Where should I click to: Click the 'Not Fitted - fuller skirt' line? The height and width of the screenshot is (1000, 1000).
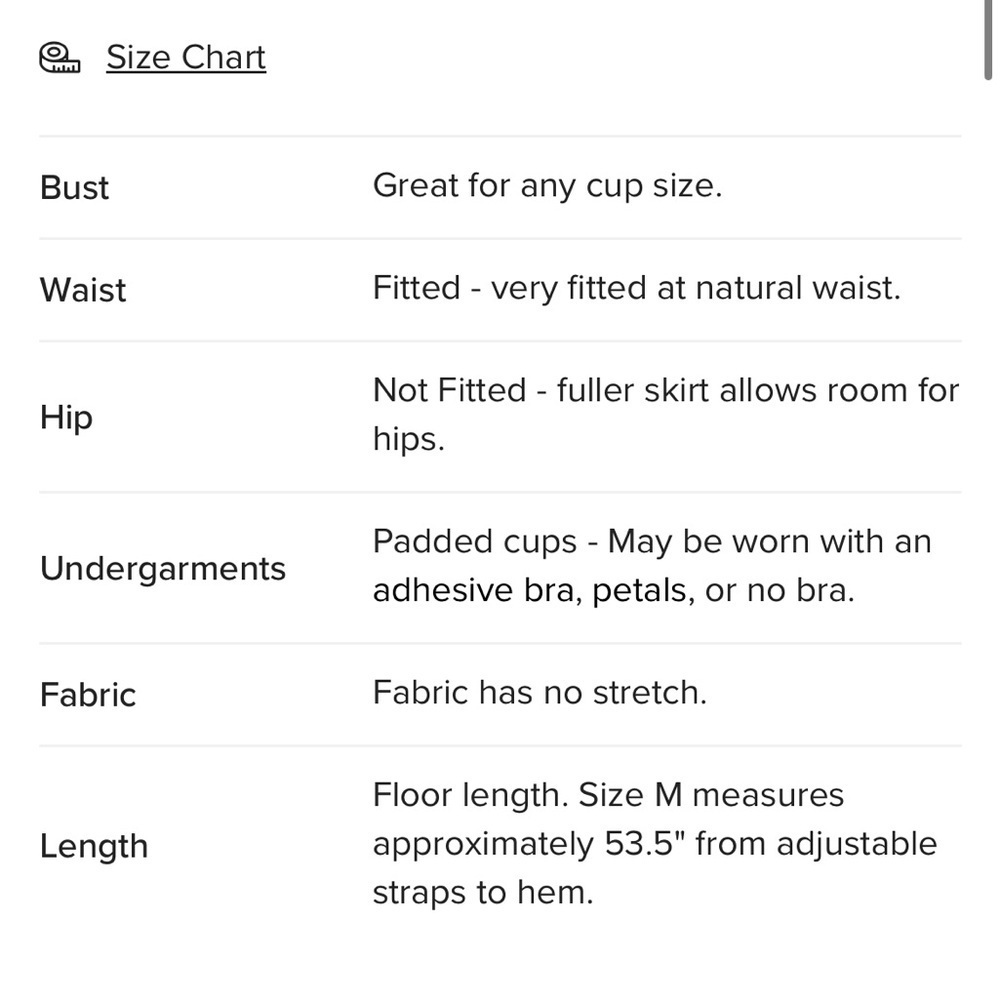[x=666, y=390]
